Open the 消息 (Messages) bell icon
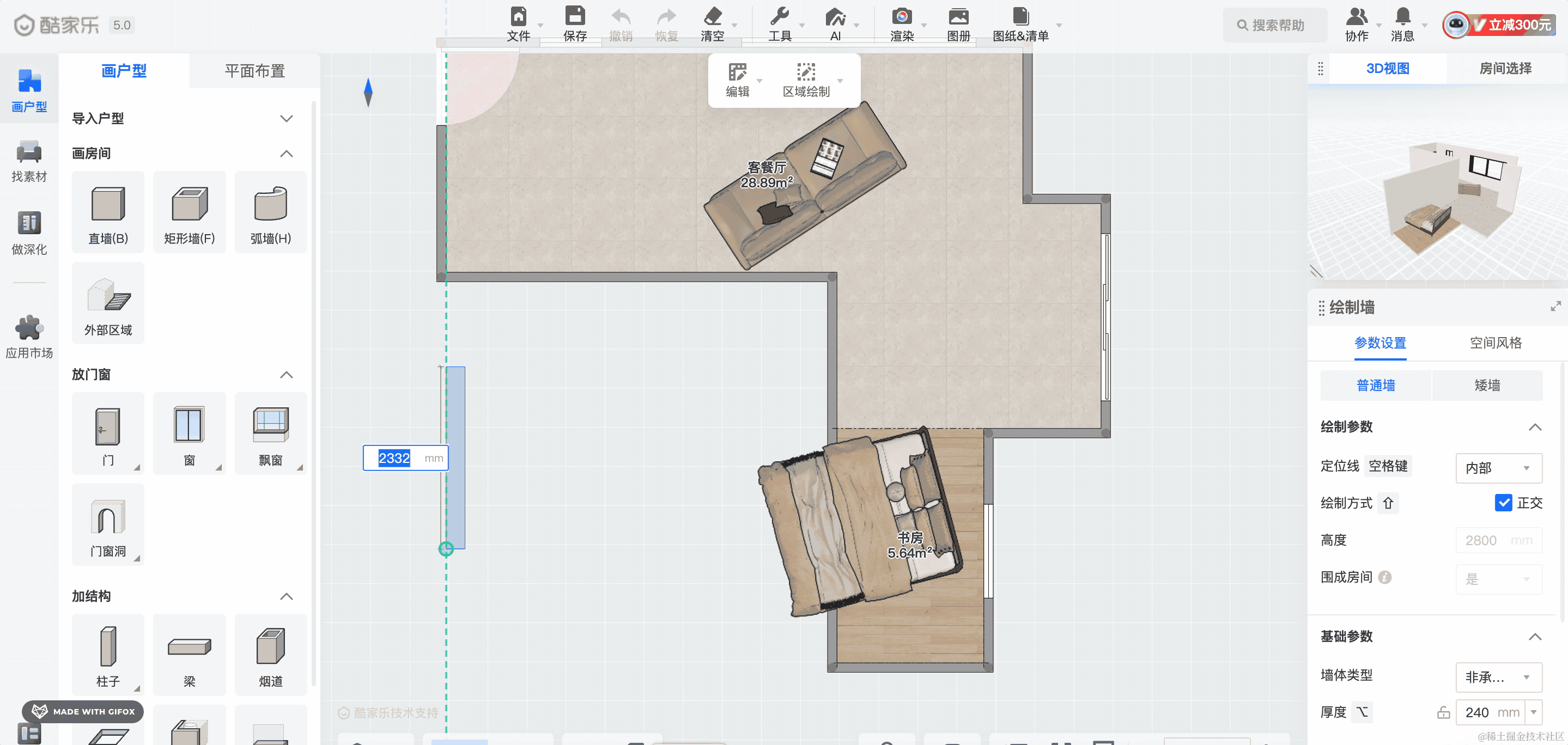This screenshot has width=1568, height=745. click(x=1402, y=16)
